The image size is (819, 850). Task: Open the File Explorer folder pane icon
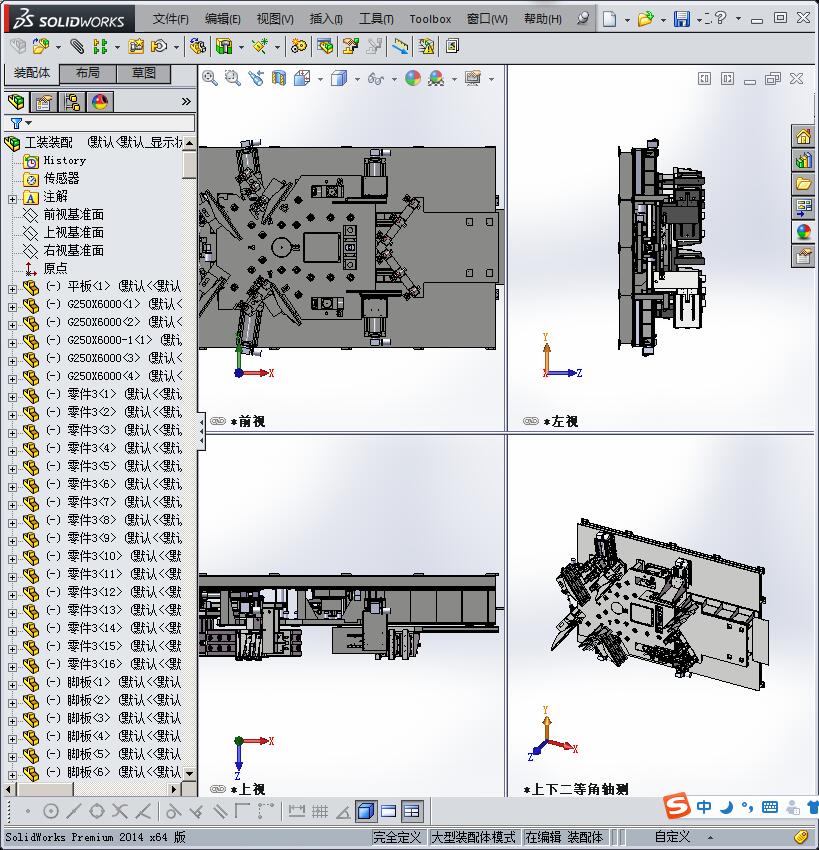click(803, 184)
